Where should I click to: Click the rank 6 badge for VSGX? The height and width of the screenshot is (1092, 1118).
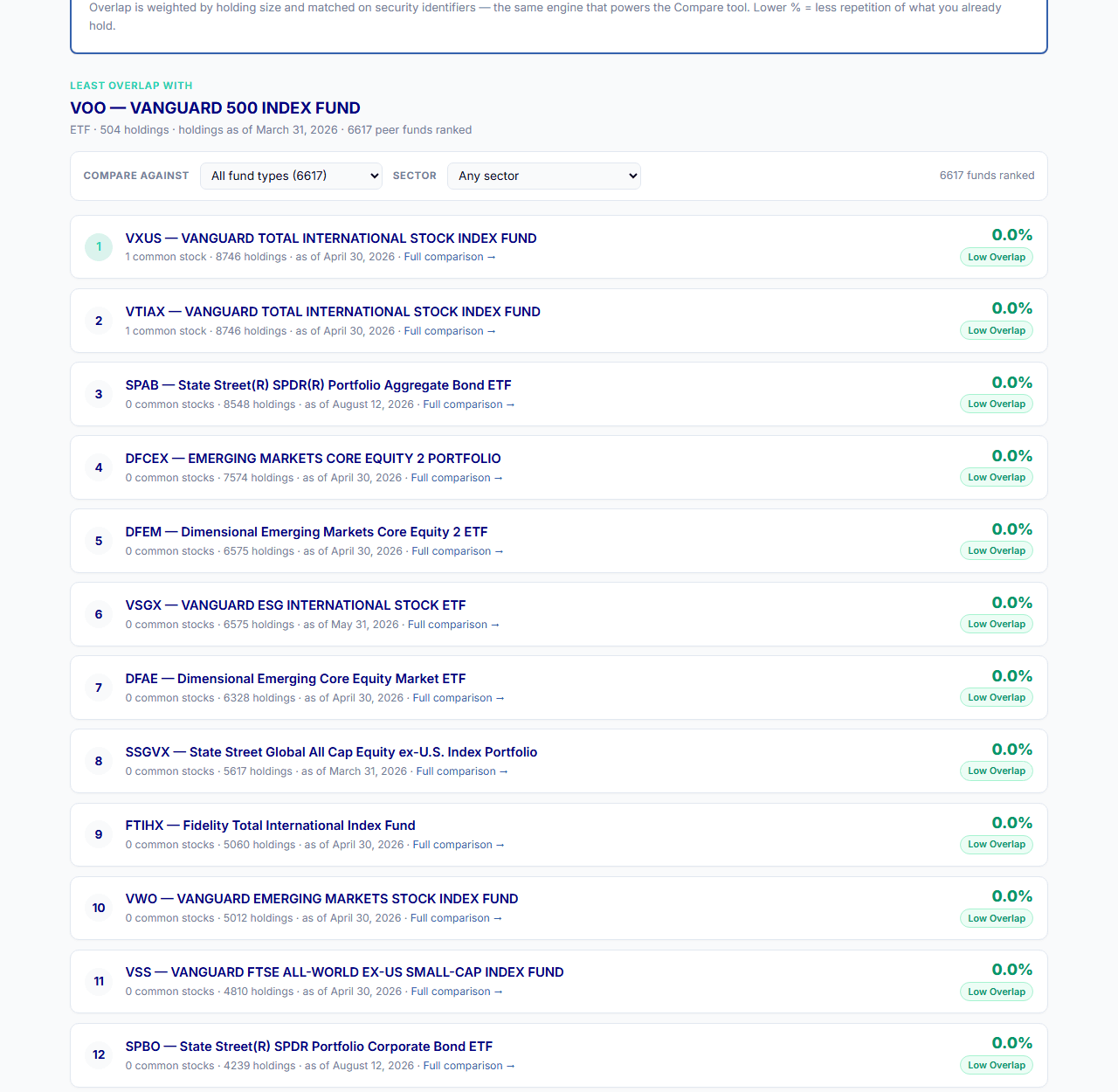(99, 614)
